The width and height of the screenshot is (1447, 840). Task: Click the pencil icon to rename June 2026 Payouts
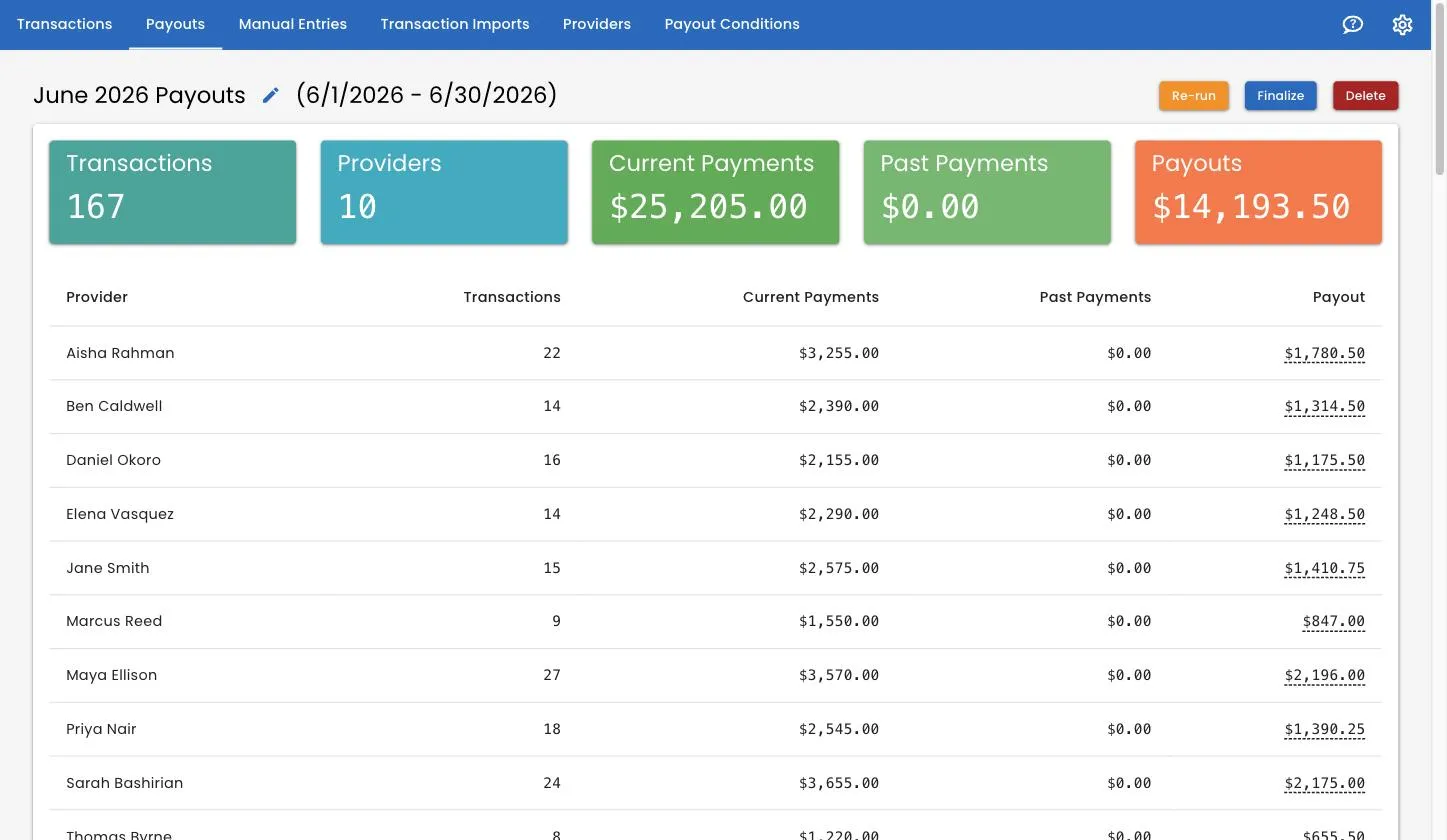pos(270,95)
